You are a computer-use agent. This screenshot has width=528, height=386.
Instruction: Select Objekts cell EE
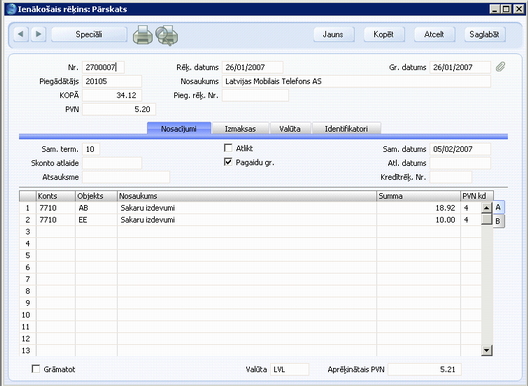point(96,220)
